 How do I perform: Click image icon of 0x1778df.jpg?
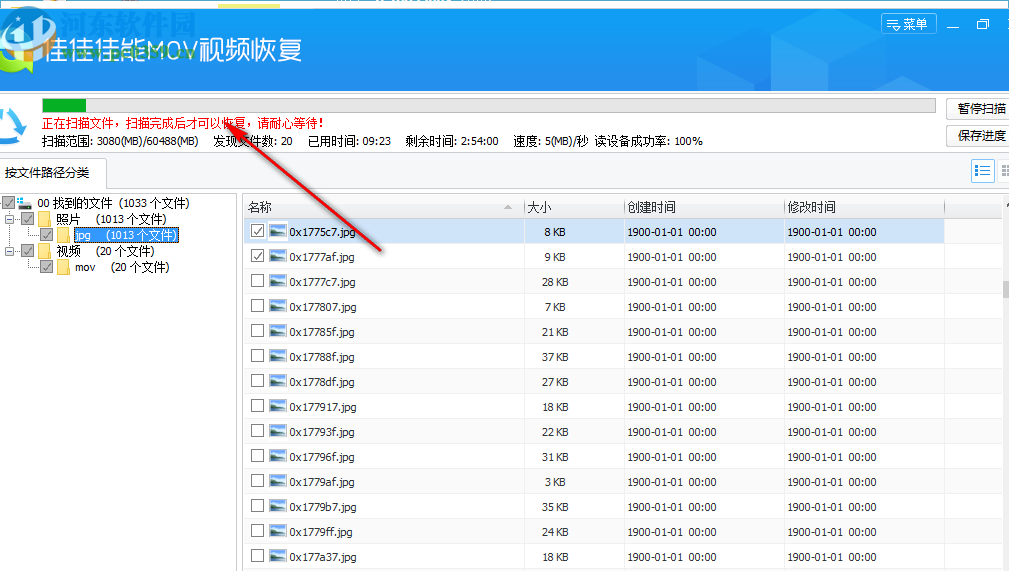[x=277, y=381]
